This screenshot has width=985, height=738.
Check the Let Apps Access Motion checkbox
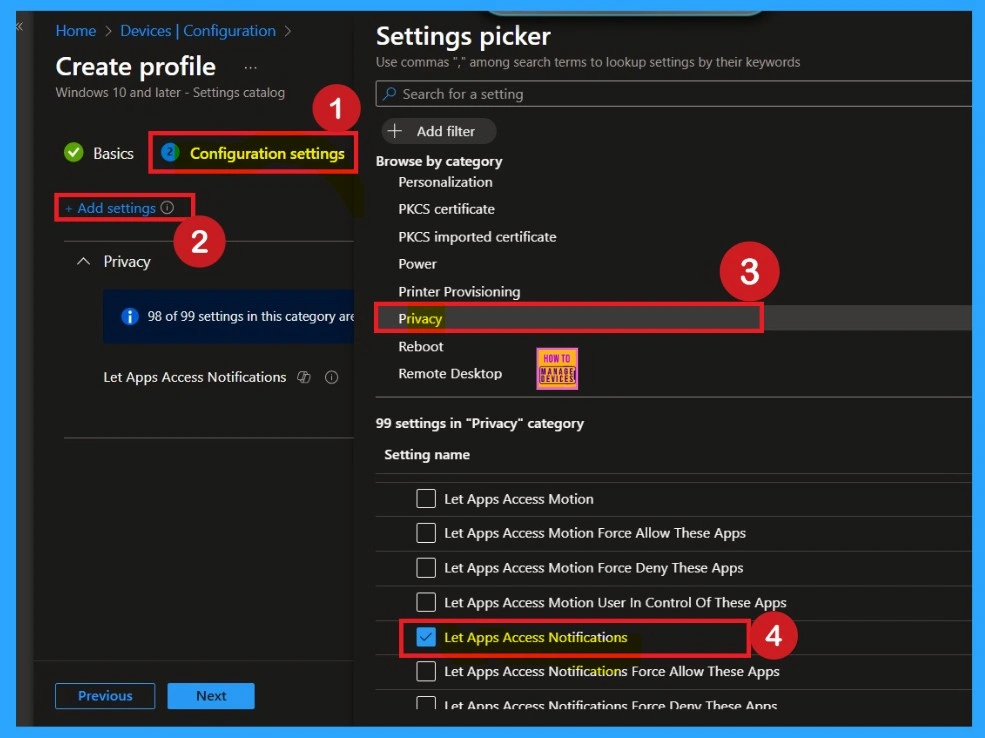(x=426, y=499)
